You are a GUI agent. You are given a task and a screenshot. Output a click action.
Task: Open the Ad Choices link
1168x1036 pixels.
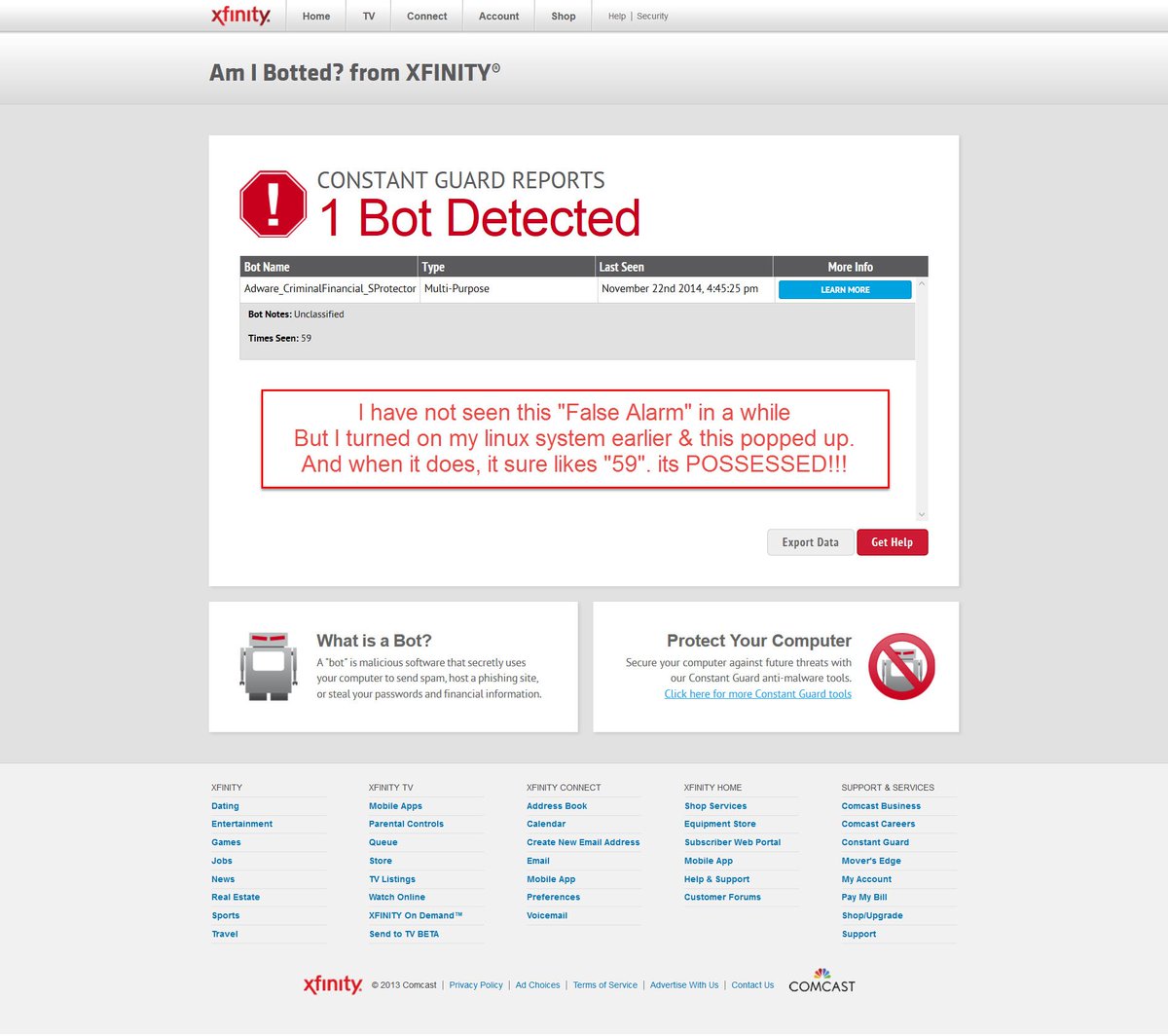[537, 985]
